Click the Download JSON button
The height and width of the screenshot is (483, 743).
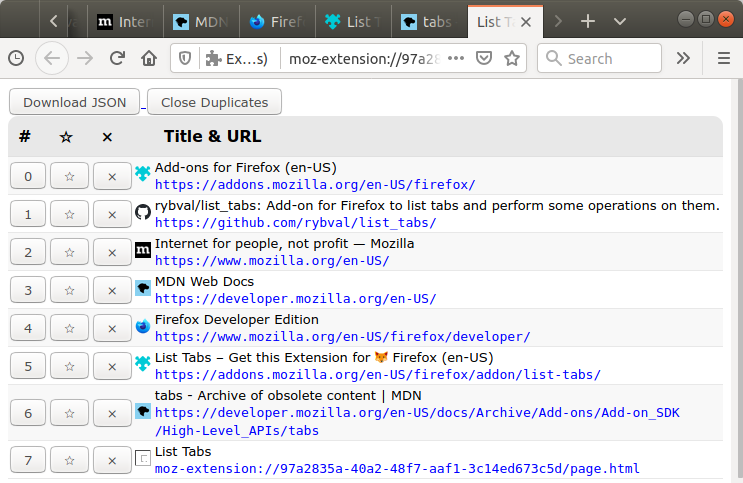[x=74, y=102]
